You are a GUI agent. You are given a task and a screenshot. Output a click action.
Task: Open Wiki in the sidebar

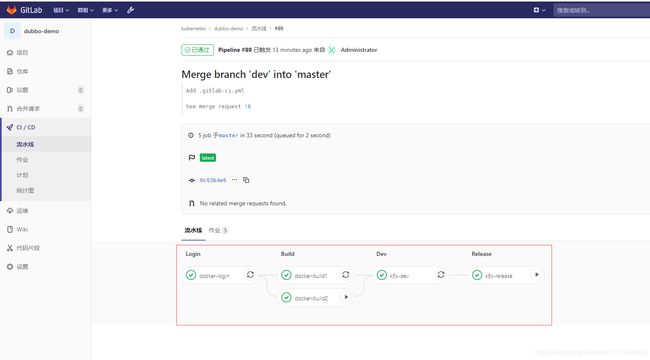pyautogui.click(x=22, y=229)
